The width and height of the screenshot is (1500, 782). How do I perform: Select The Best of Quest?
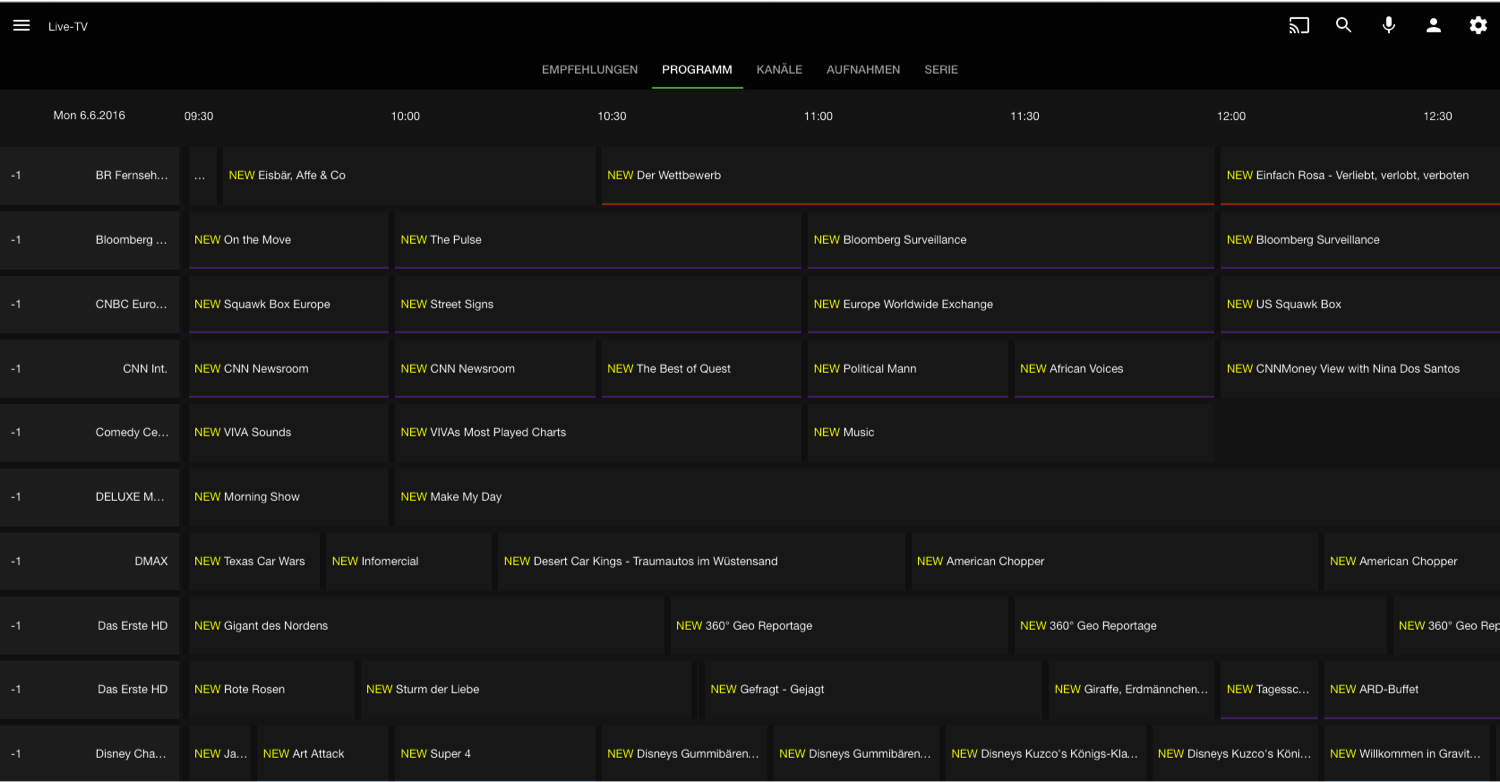pyautogui.click(x=702, y=369)
